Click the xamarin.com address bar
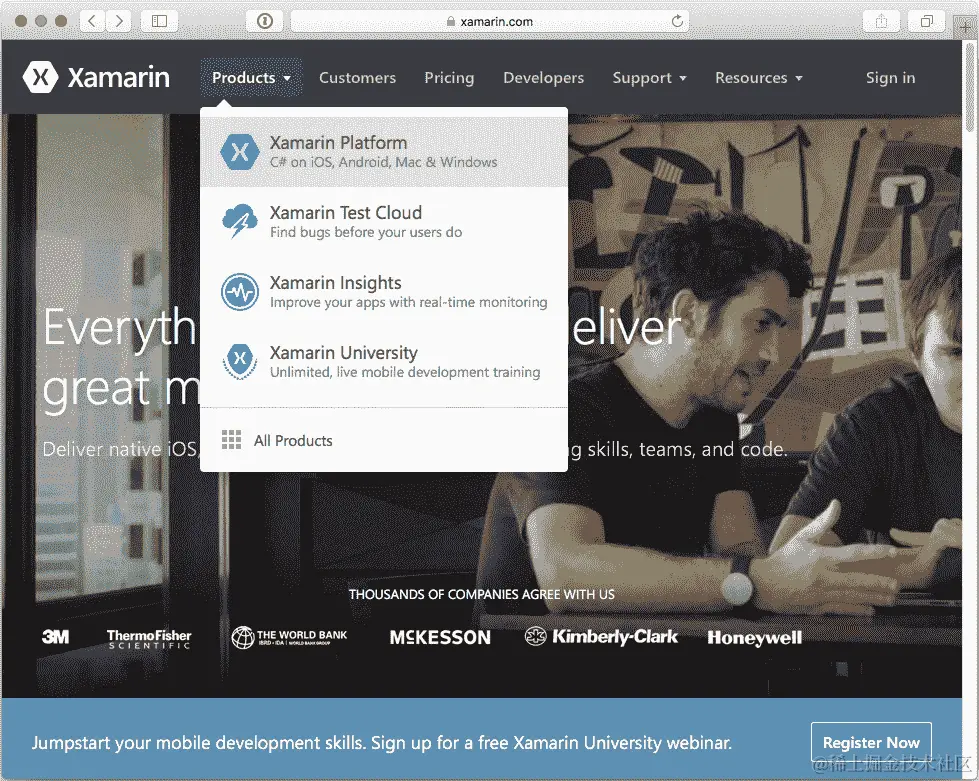Image resolution: width=979 pixels, height=781 pixels. tap(490, 21)
